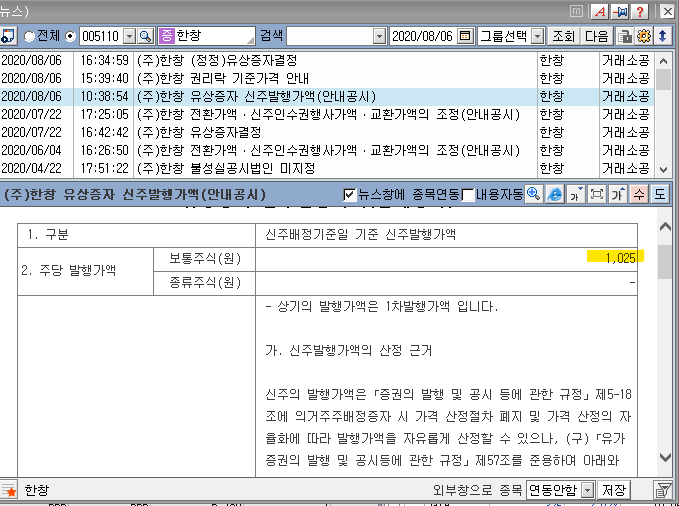Open the 검색 field dropdown arrow
Screen dimensions: 679x506
pos(379,36)
